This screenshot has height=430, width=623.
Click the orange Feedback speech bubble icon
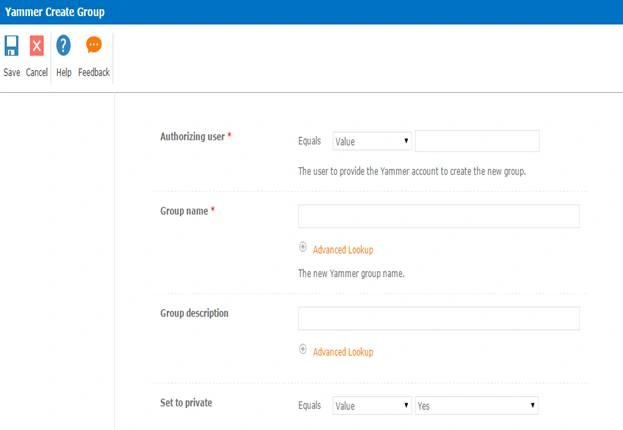(x=94, y=45)
